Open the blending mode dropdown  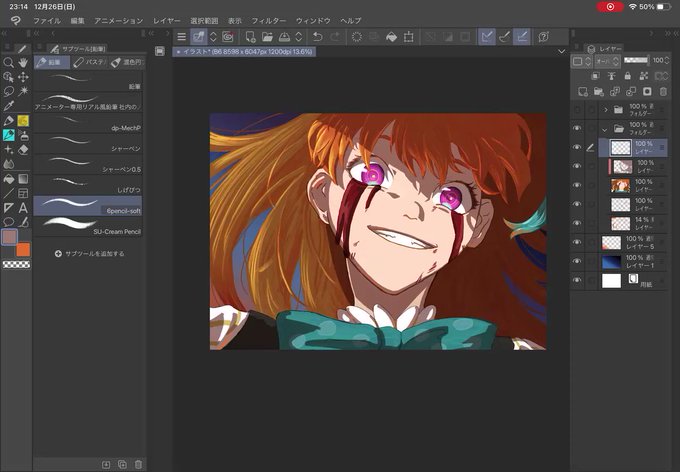(608, 61)
